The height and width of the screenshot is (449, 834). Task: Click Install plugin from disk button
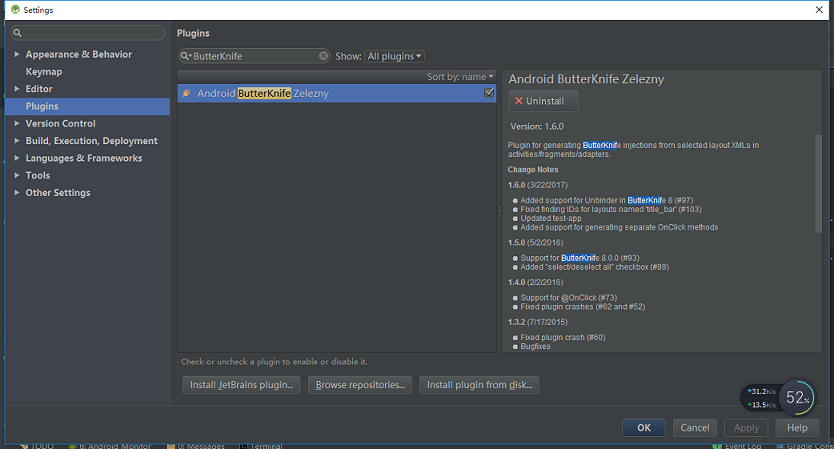(479, 385)
